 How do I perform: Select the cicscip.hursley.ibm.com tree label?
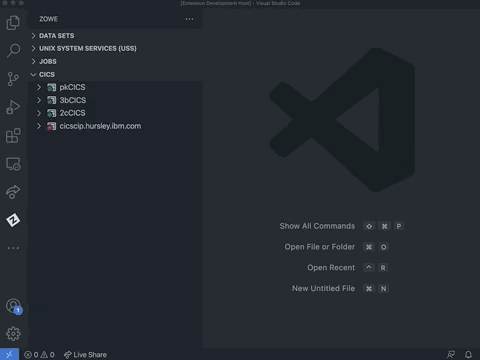(100, 126)
